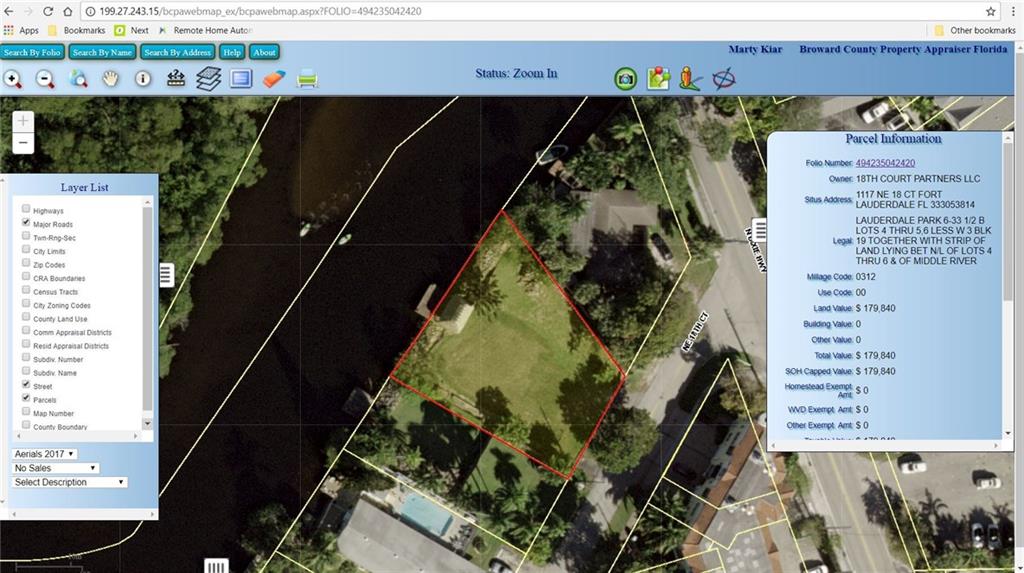The height and width of the screenshot is (573, 1024).
Task: Open the Search By Folio tab
Action: [32, 52]
